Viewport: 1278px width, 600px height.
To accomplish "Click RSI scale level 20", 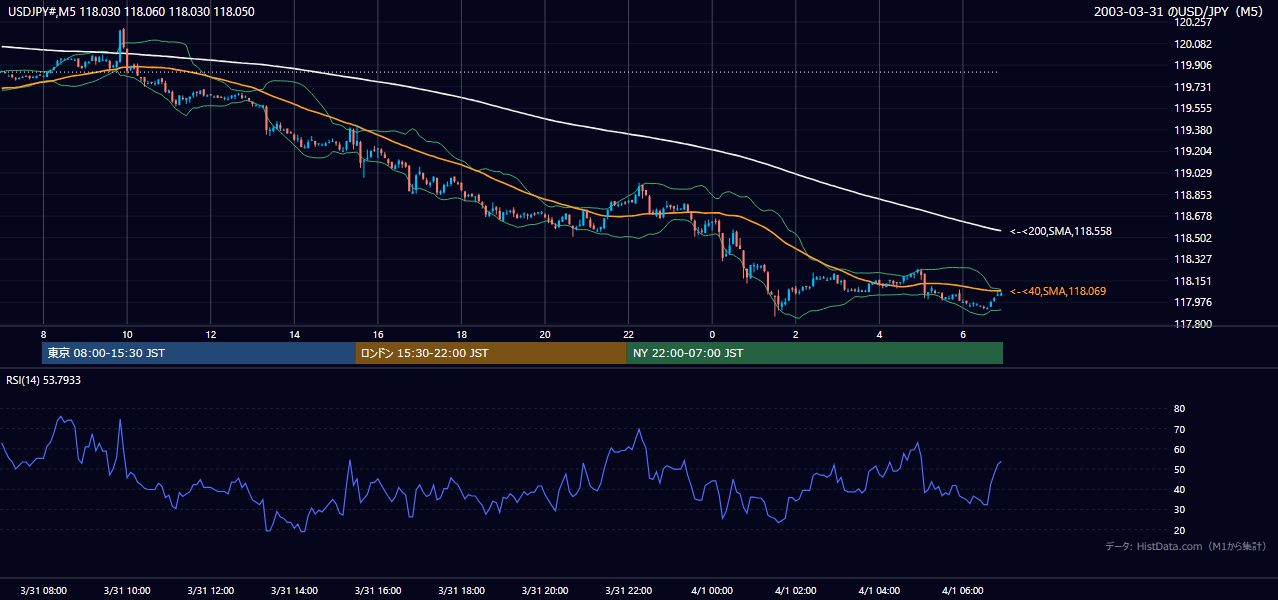I will 1179,530.
